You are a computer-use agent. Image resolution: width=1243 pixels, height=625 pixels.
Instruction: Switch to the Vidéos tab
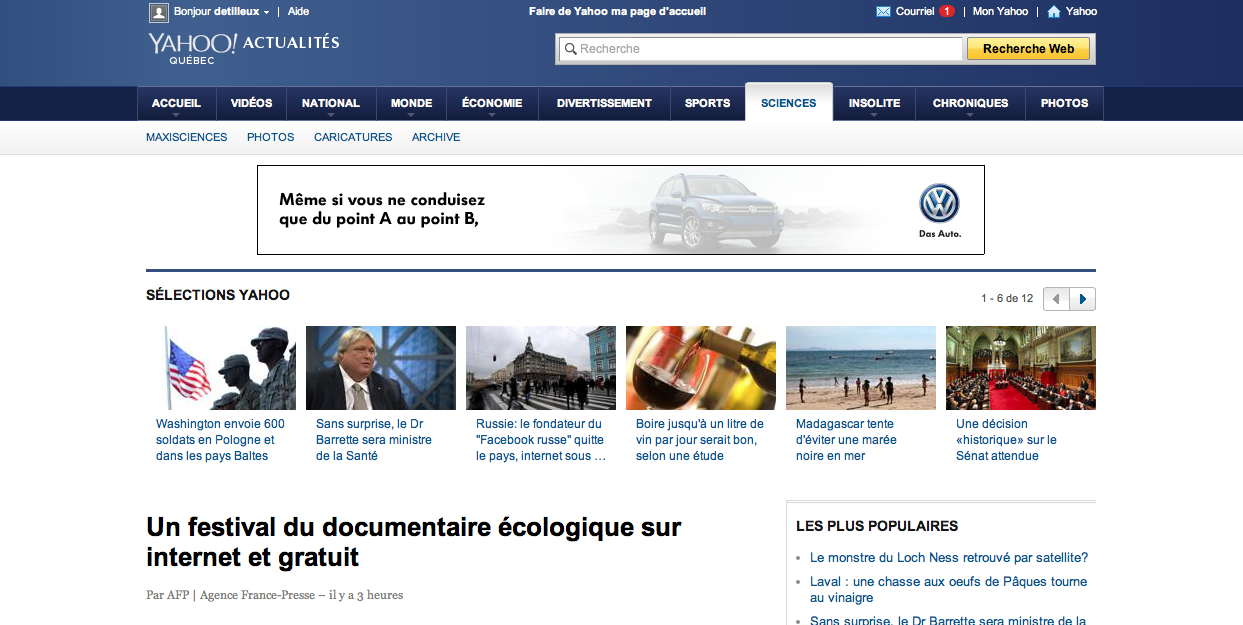(251, 103)
